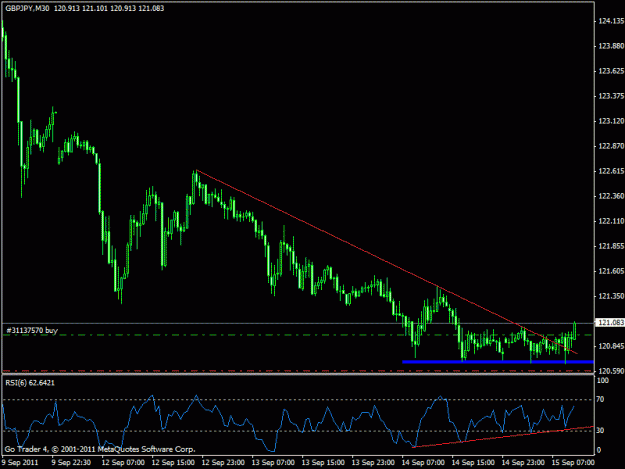
Task: Click the 120.845 price scale label
Action: (x=611, y=346)
